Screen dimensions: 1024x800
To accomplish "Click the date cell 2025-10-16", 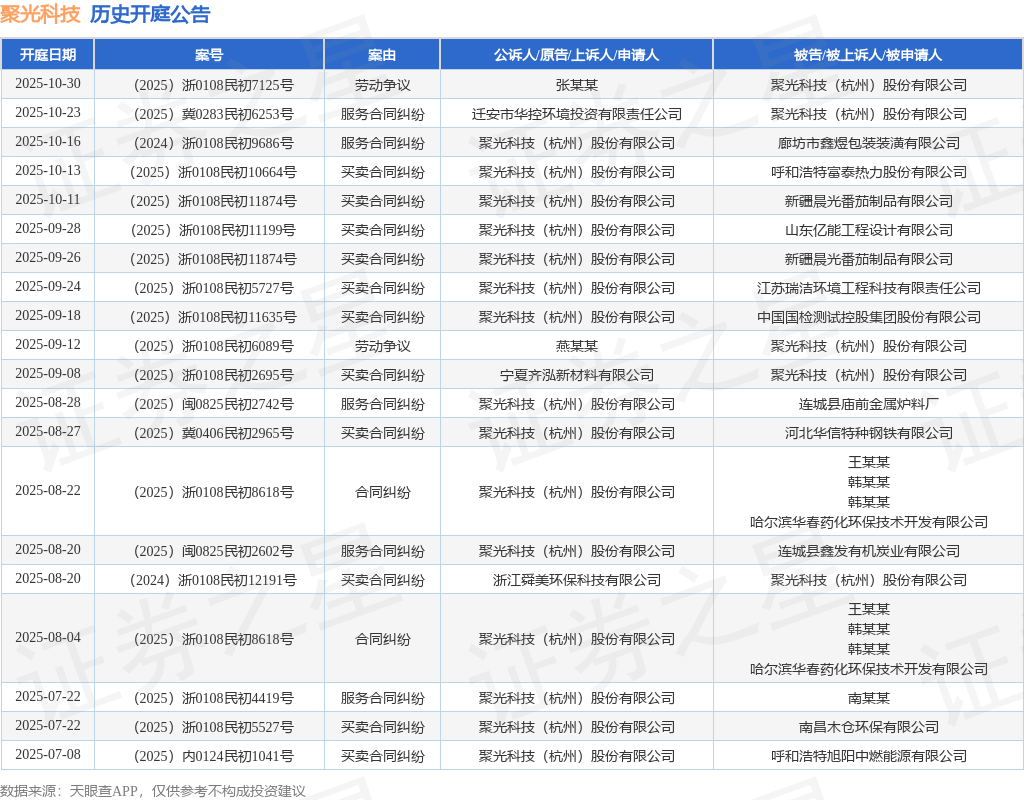I will coord(48,142).
